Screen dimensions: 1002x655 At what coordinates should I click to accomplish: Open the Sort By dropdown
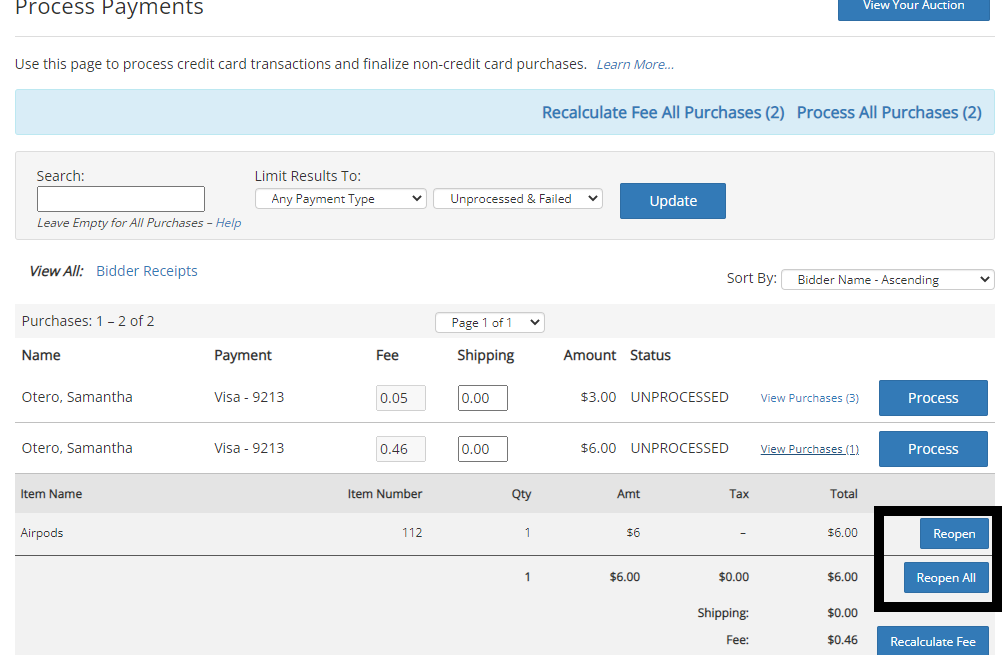(x=887, y=280)
